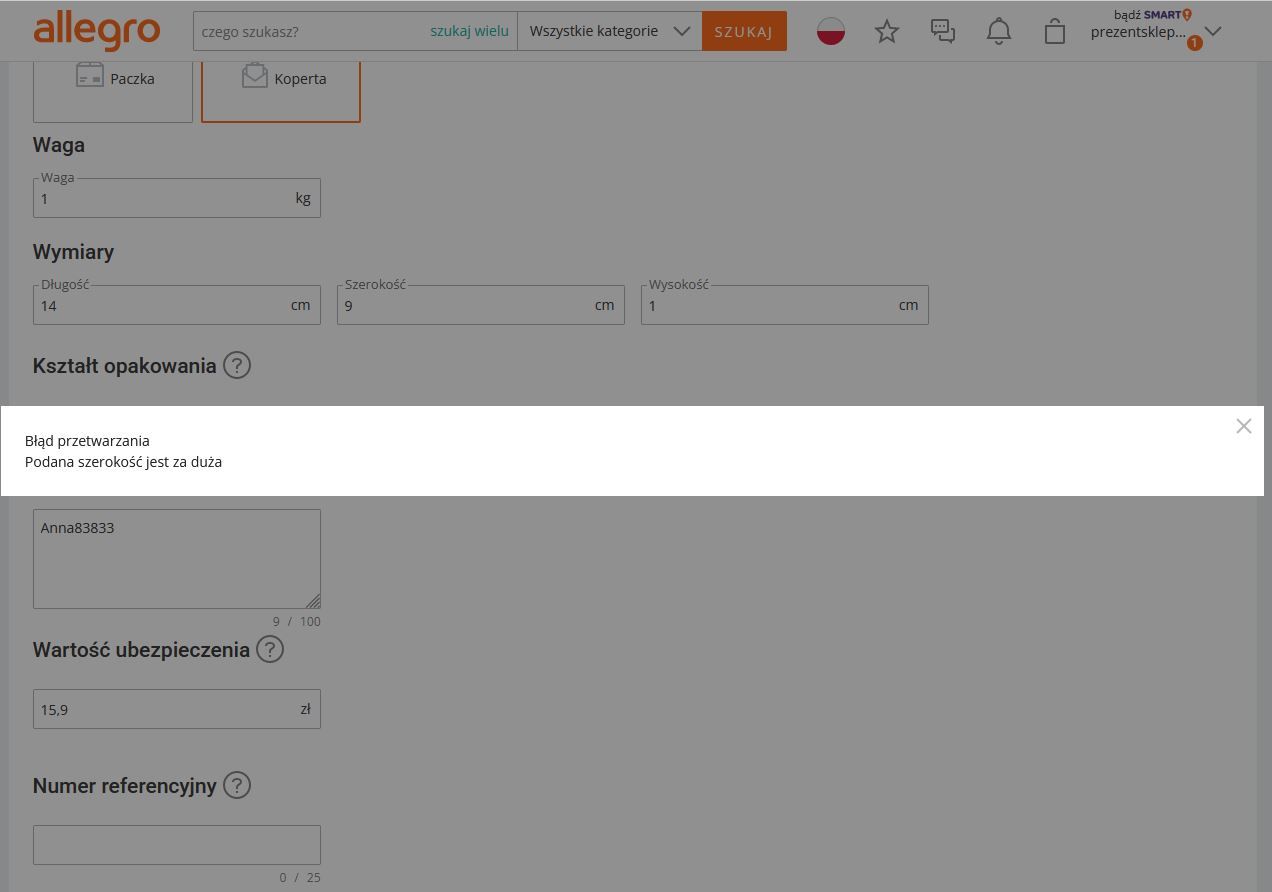Open messages chat icon in header
Screen dimensions: 1272x892
[x=942, y=32]
